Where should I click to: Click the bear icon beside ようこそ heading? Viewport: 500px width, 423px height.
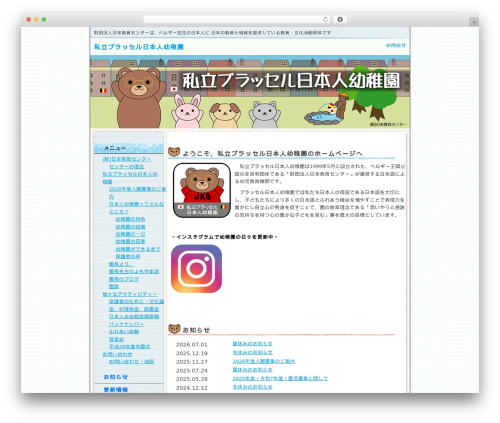[x=174, y=152]
